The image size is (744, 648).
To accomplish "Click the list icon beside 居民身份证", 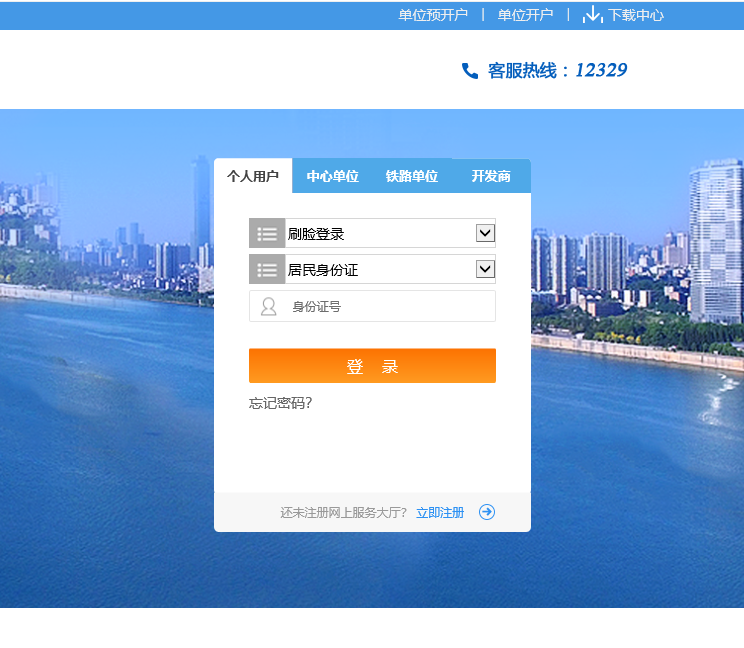I will point(267,270).
